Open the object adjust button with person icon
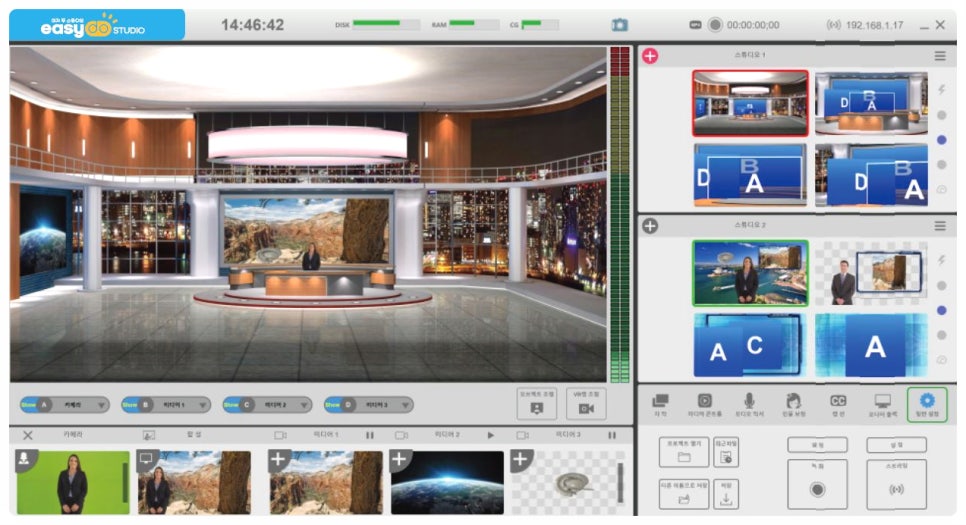The image size is (966, 525). (537, 404)
